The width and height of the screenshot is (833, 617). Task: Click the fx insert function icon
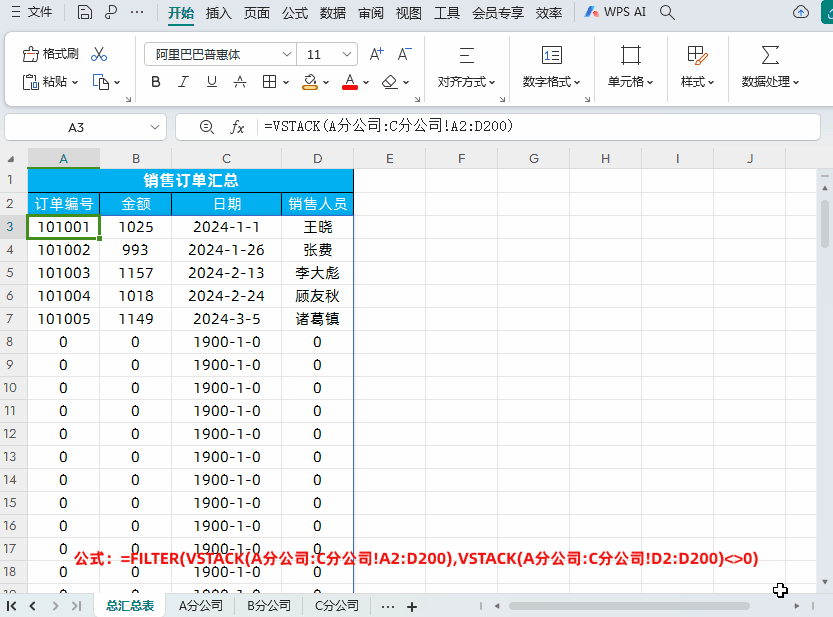[x=237, y=127]
